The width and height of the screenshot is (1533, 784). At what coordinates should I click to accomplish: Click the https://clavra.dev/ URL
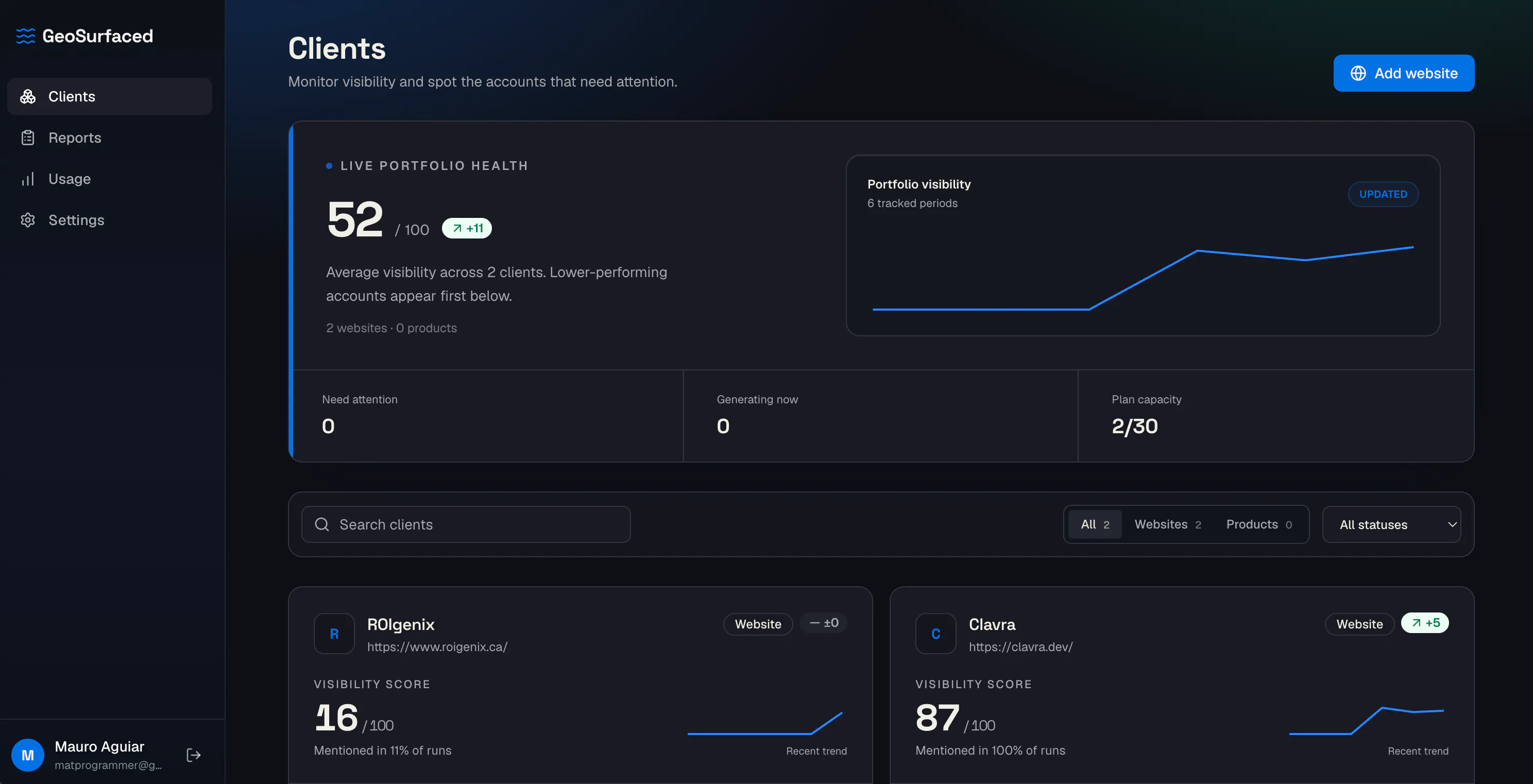(x=1020, y=646)
